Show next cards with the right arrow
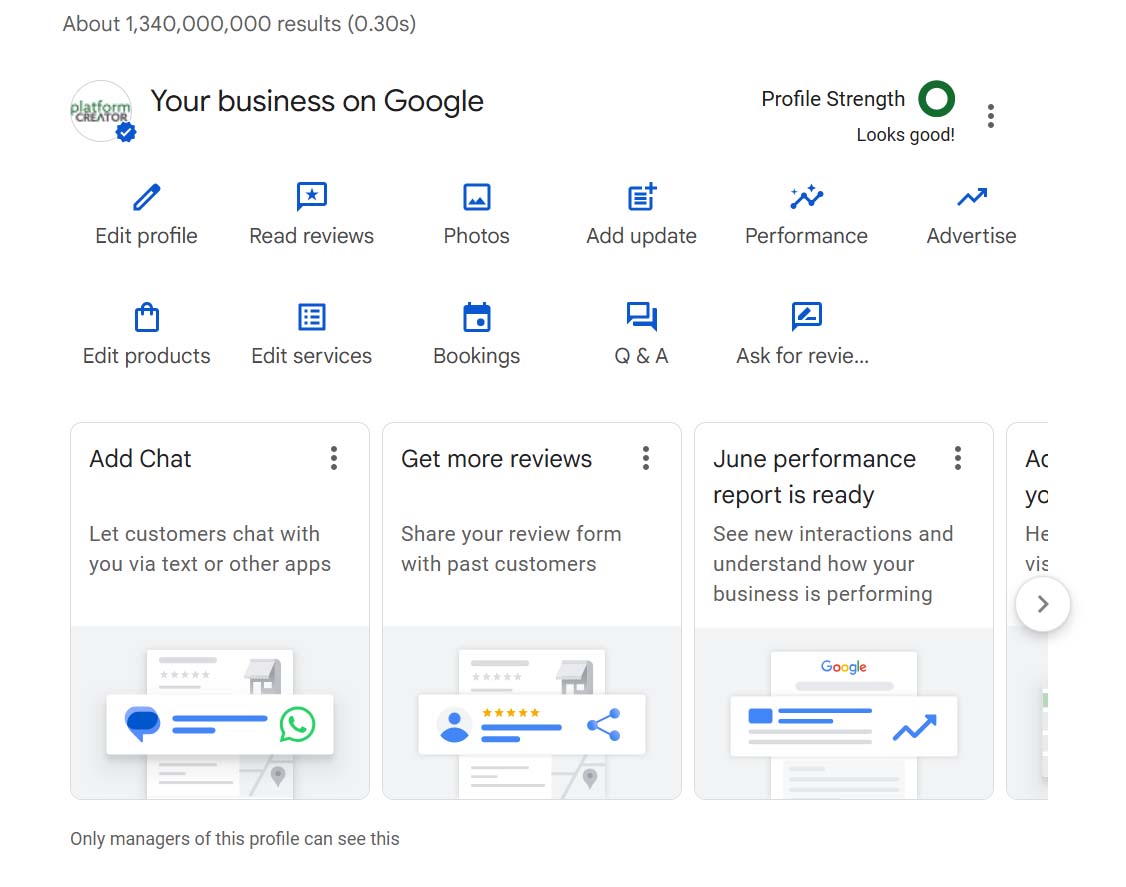This screenshot has height=887, width=1126. tap(1043, 605)
